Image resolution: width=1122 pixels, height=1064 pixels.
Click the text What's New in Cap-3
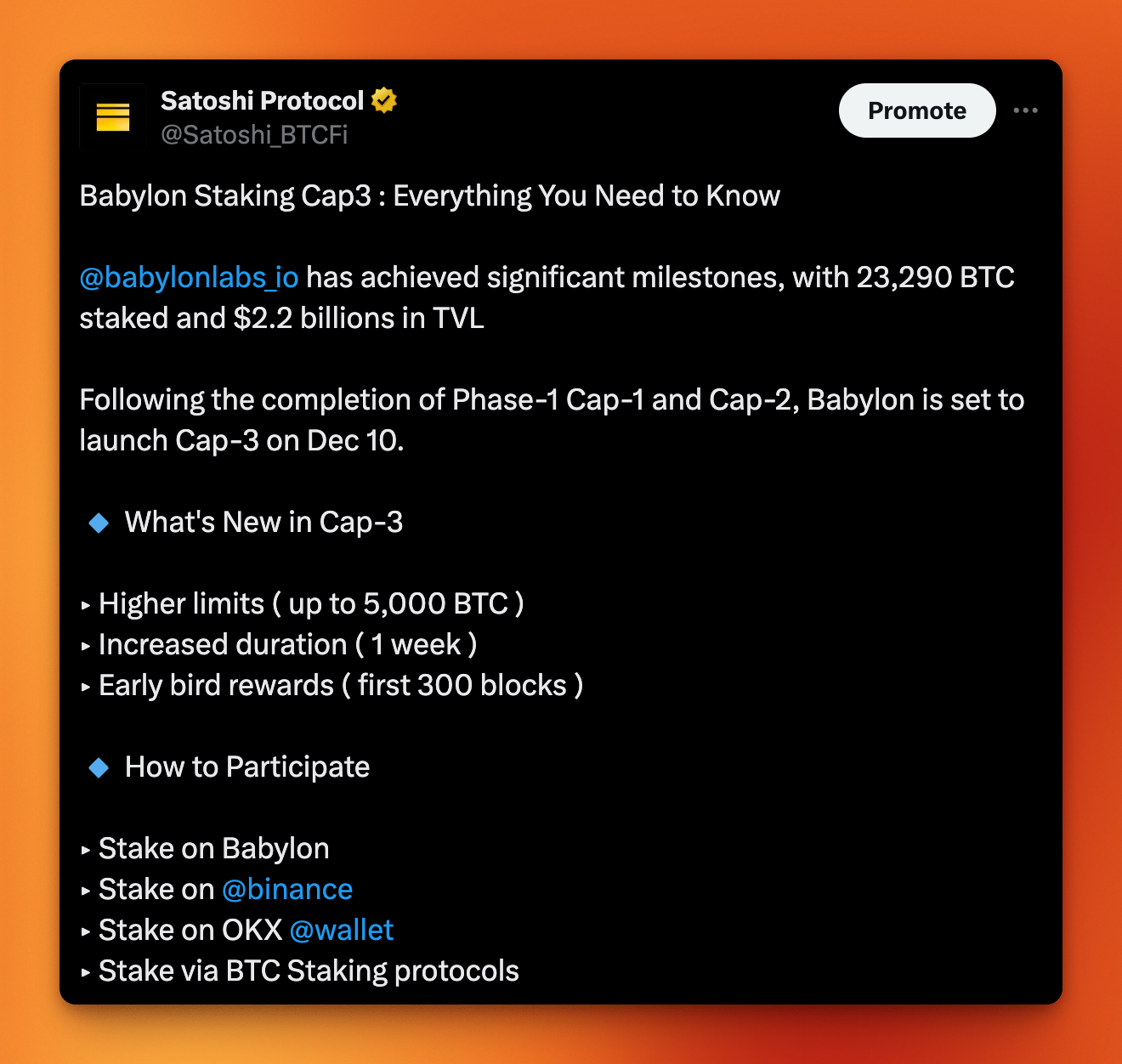(263, 522)
